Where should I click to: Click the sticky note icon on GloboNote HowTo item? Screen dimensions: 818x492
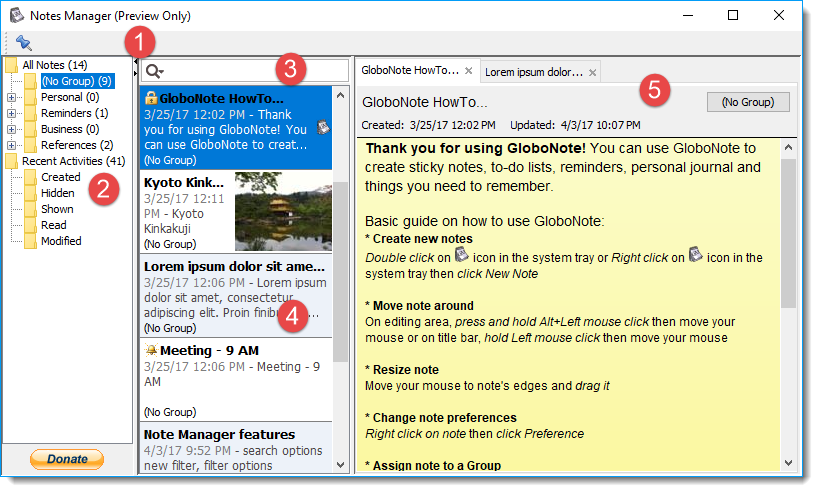pyautogui.click(x=323, y=127)
